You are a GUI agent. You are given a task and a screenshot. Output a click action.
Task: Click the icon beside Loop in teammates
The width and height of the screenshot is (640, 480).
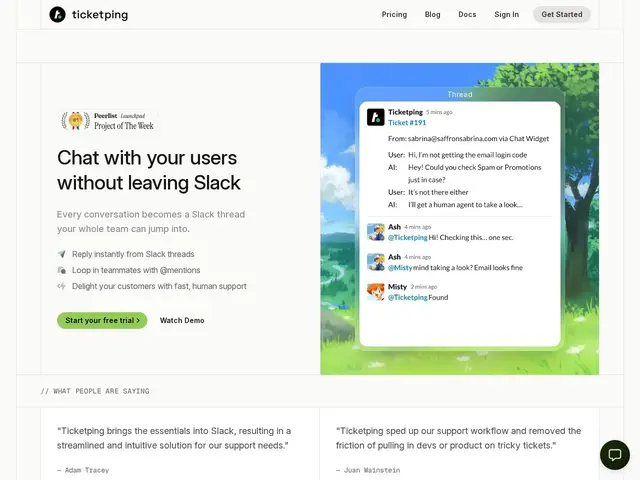tap(62, 270)
